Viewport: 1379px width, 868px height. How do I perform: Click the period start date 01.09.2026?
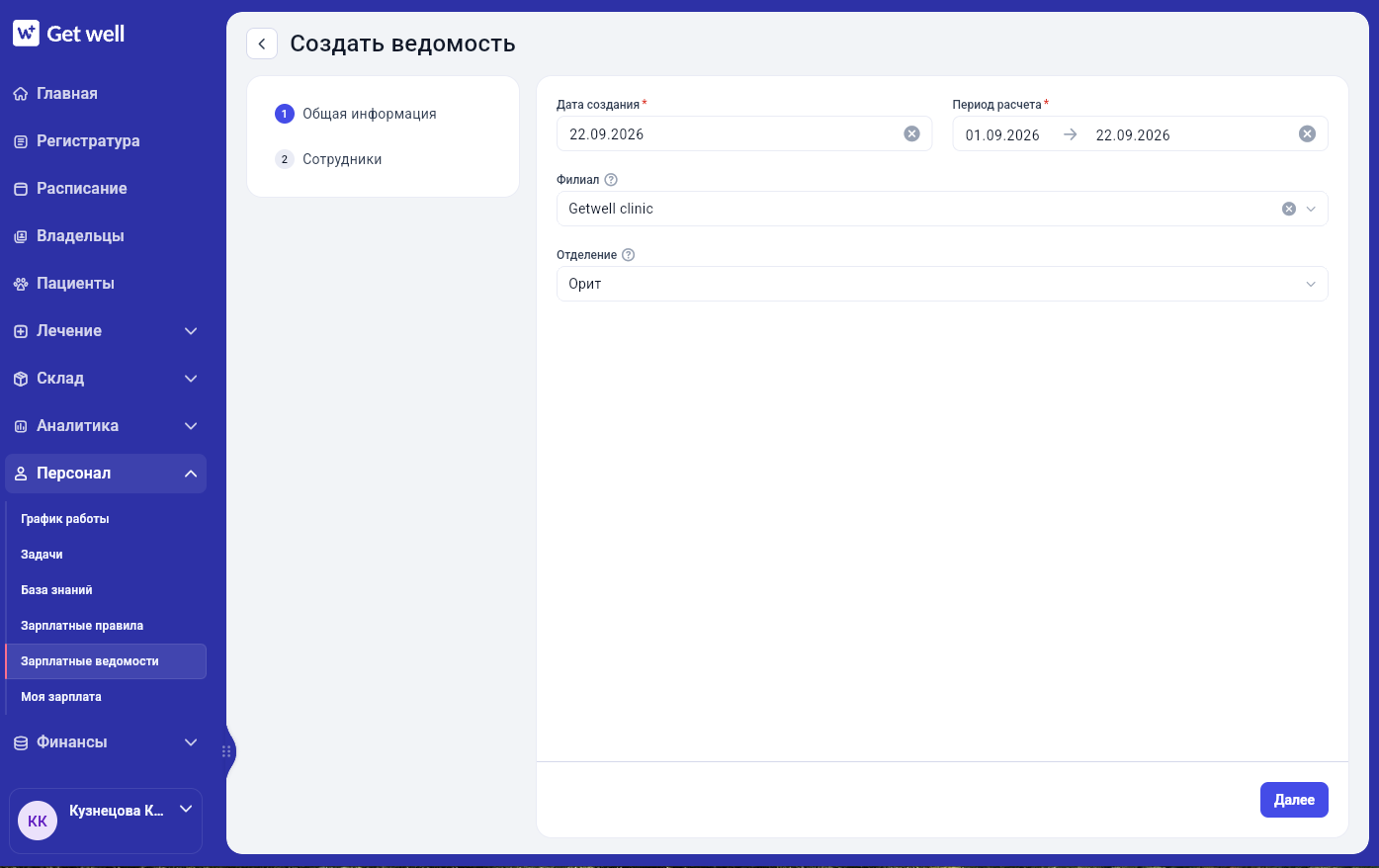[1002, 135]
